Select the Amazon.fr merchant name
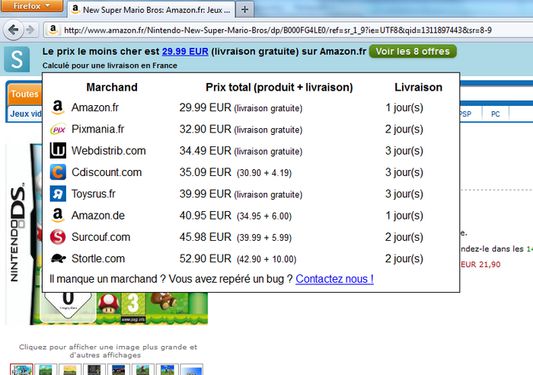Screen dimensions: 533x375 click(x=95, y=107)
